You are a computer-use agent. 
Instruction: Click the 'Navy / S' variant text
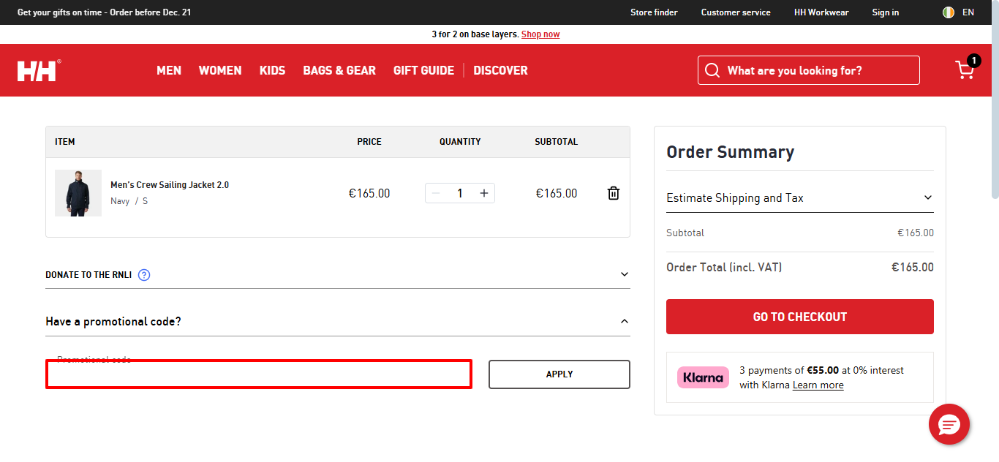(129, 201)
